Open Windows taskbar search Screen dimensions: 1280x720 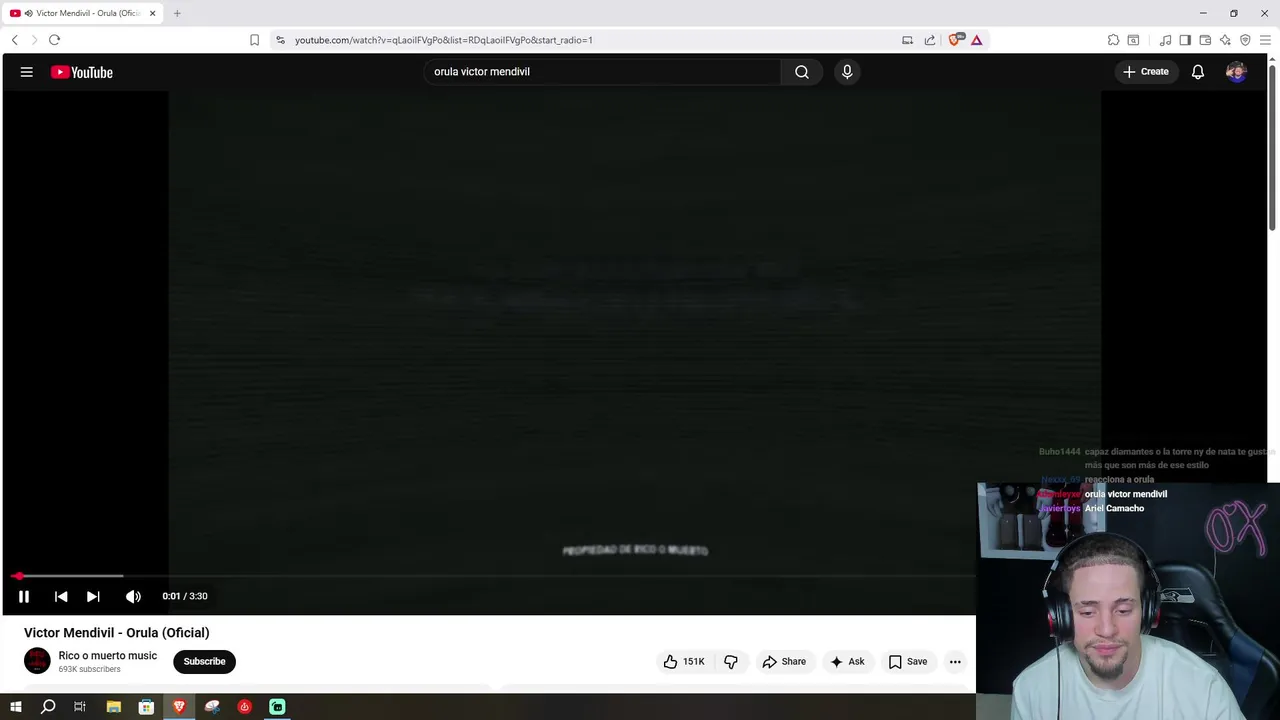coord(48,707)
